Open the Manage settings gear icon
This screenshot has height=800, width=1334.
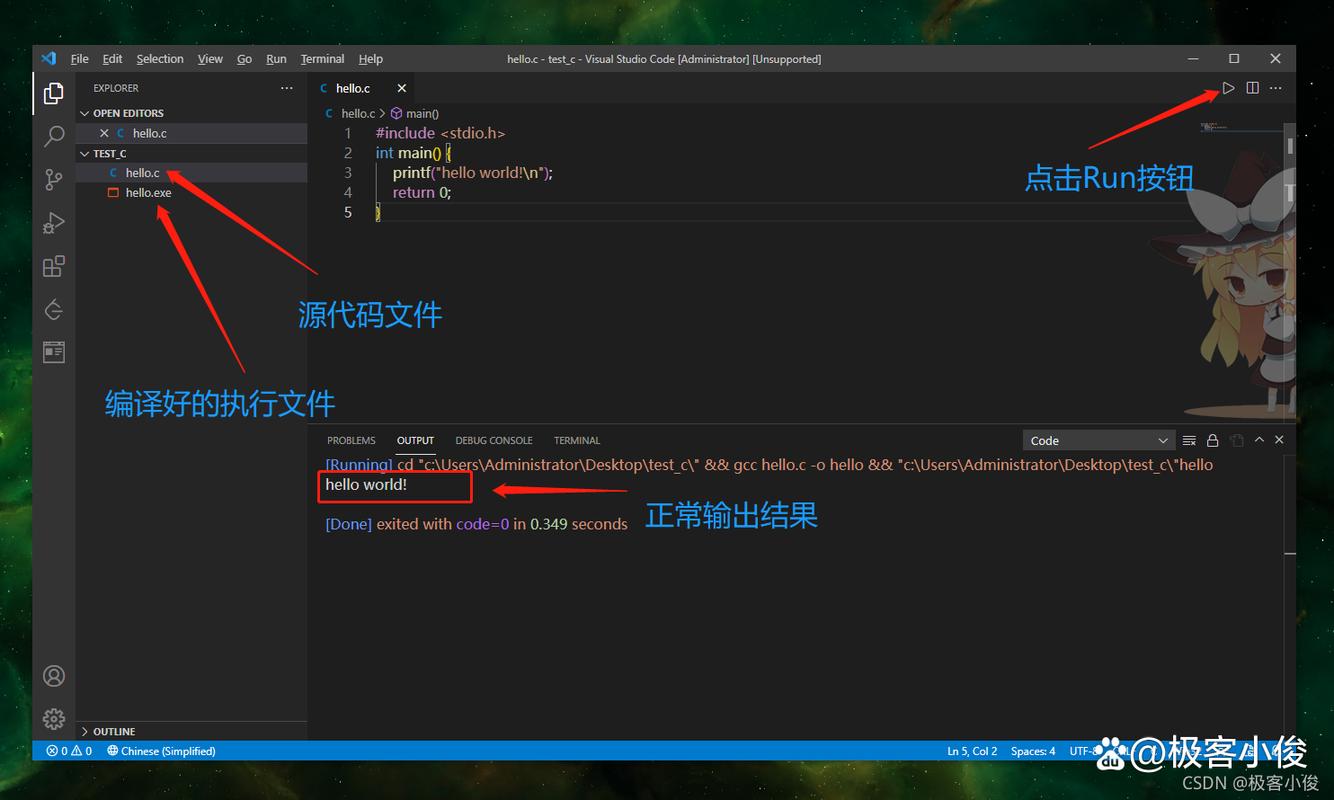pyautogui.click(x=53, y=718)
